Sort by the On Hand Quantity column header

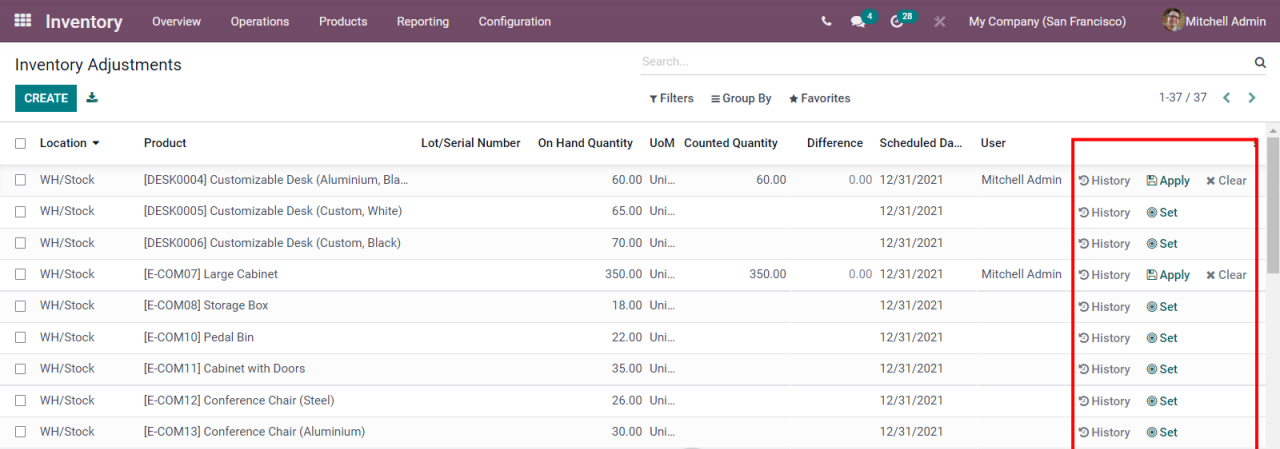click(x=585, y=143)
